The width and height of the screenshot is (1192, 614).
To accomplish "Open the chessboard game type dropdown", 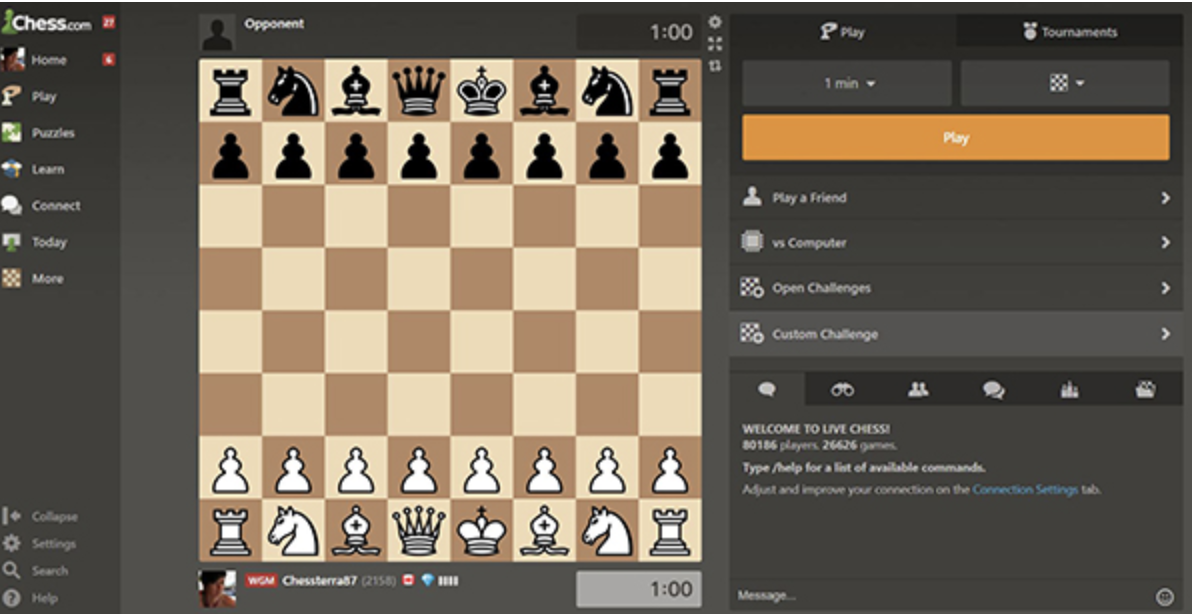I will tap(1065, 84).
